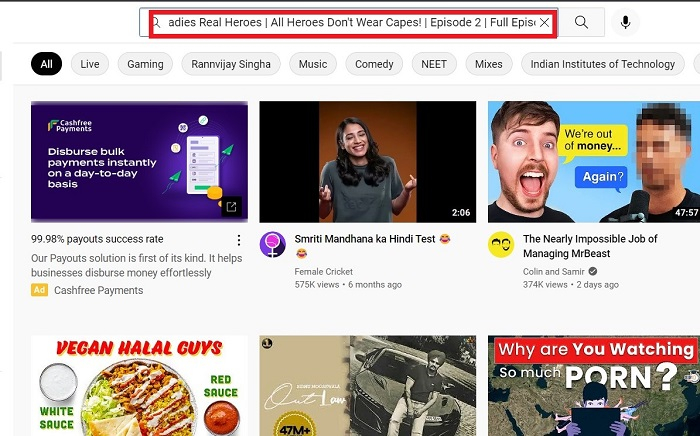
Task: Select the All filter chip
Action: 46,64
